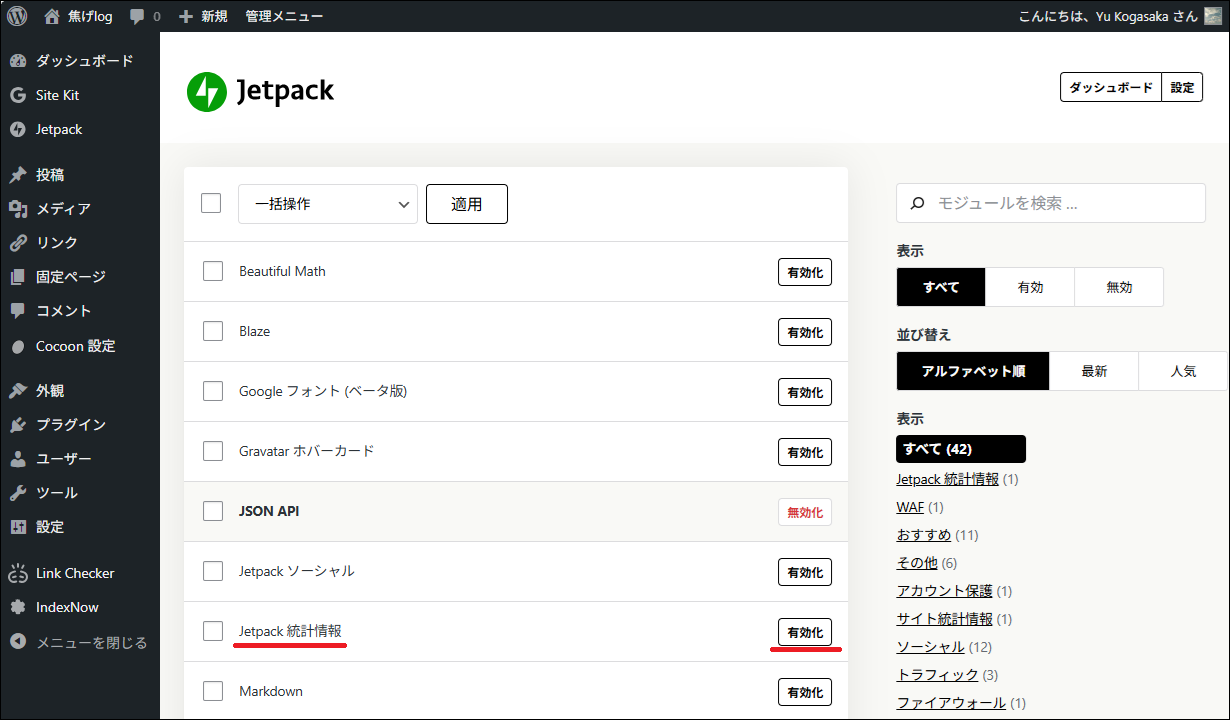Filter by ソーシャル category link
Viewport: 1230px width, 720px height.
[x=930, y=647]
